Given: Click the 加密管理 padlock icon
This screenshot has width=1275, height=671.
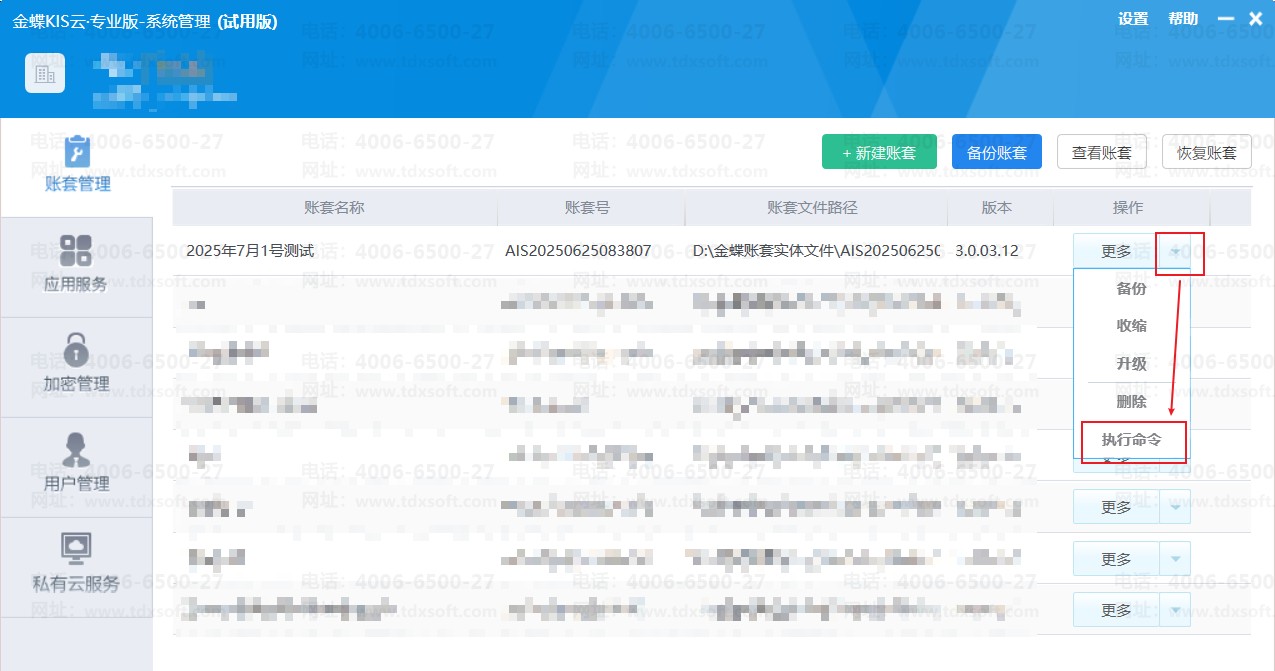Looking at the screenshot, I should pyautogui.click(x=76, y=351).
